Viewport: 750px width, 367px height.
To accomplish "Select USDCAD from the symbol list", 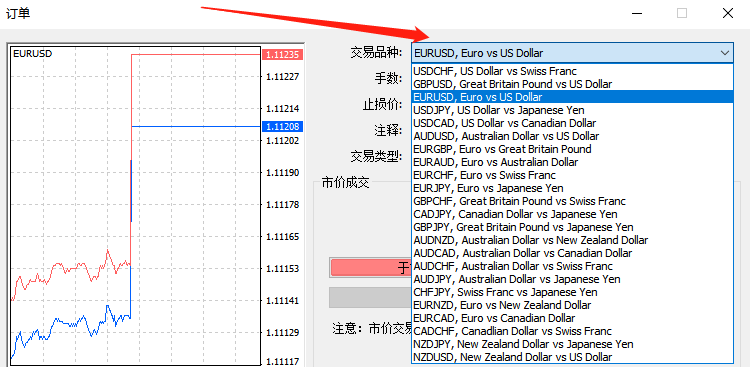I will tap(572, 123).
